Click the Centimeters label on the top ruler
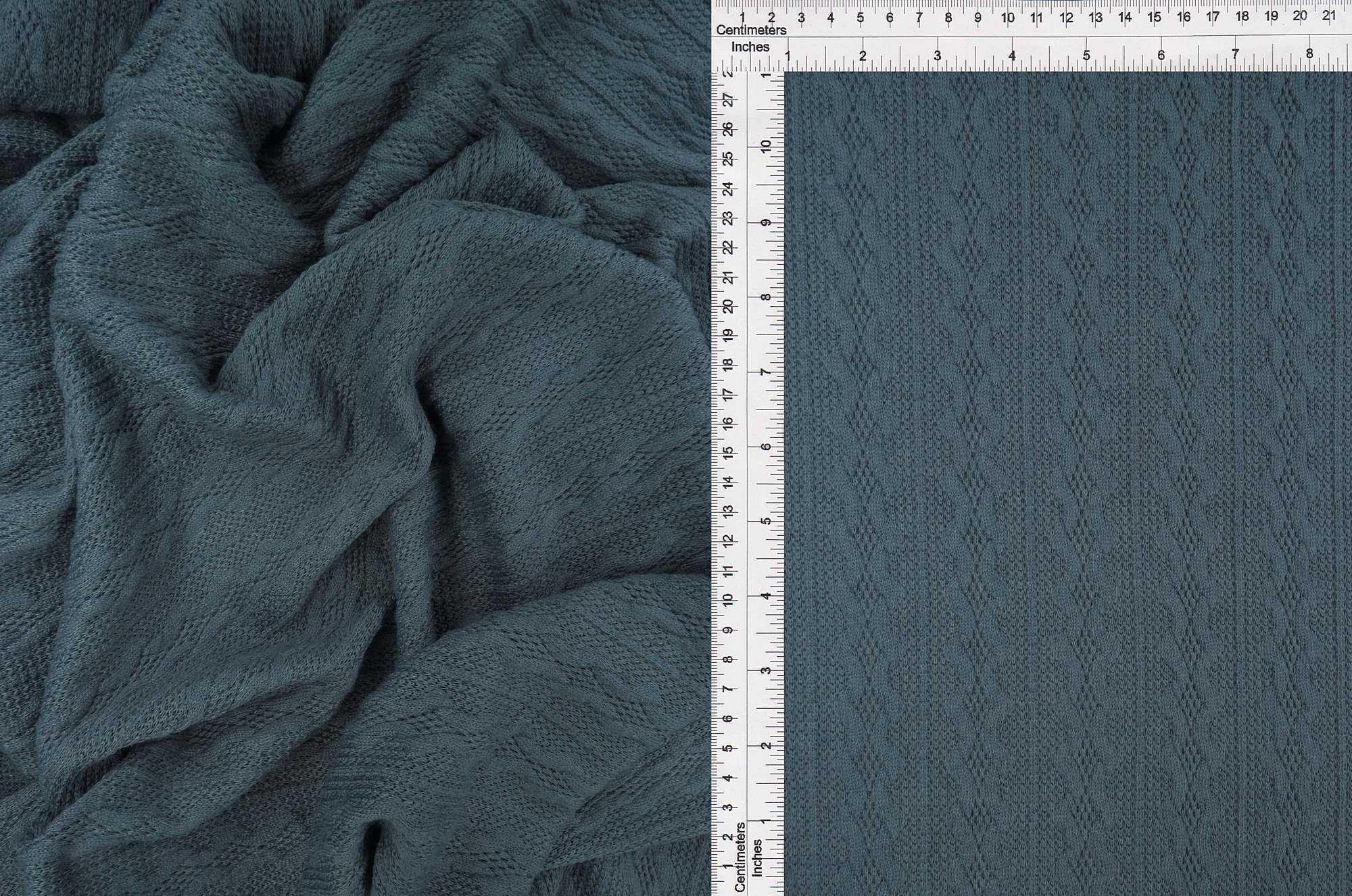1352x896 pixels. [752, 30]
